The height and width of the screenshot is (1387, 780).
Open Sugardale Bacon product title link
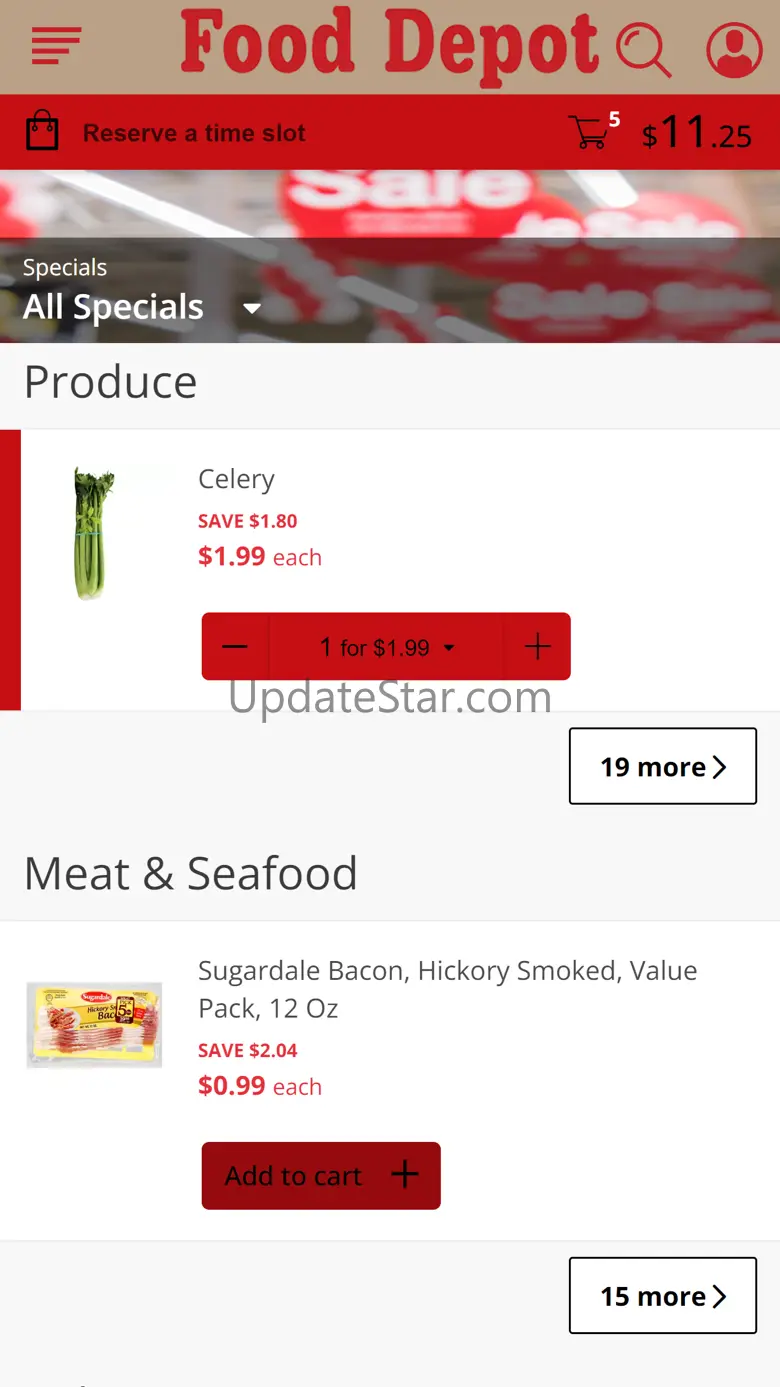(x=447, y=989)
